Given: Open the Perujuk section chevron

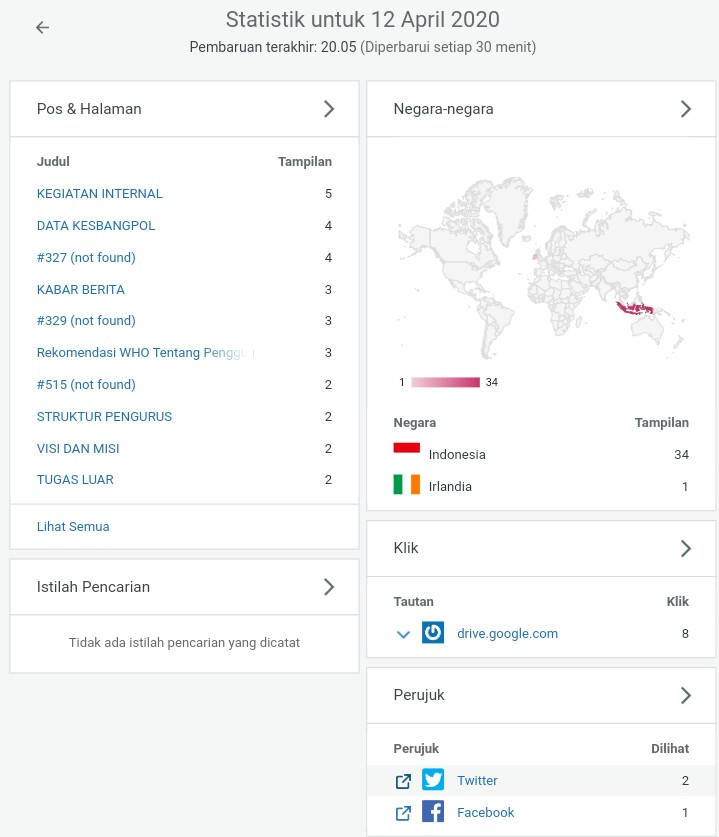Looking at the screenshot, I should point(686,695).
